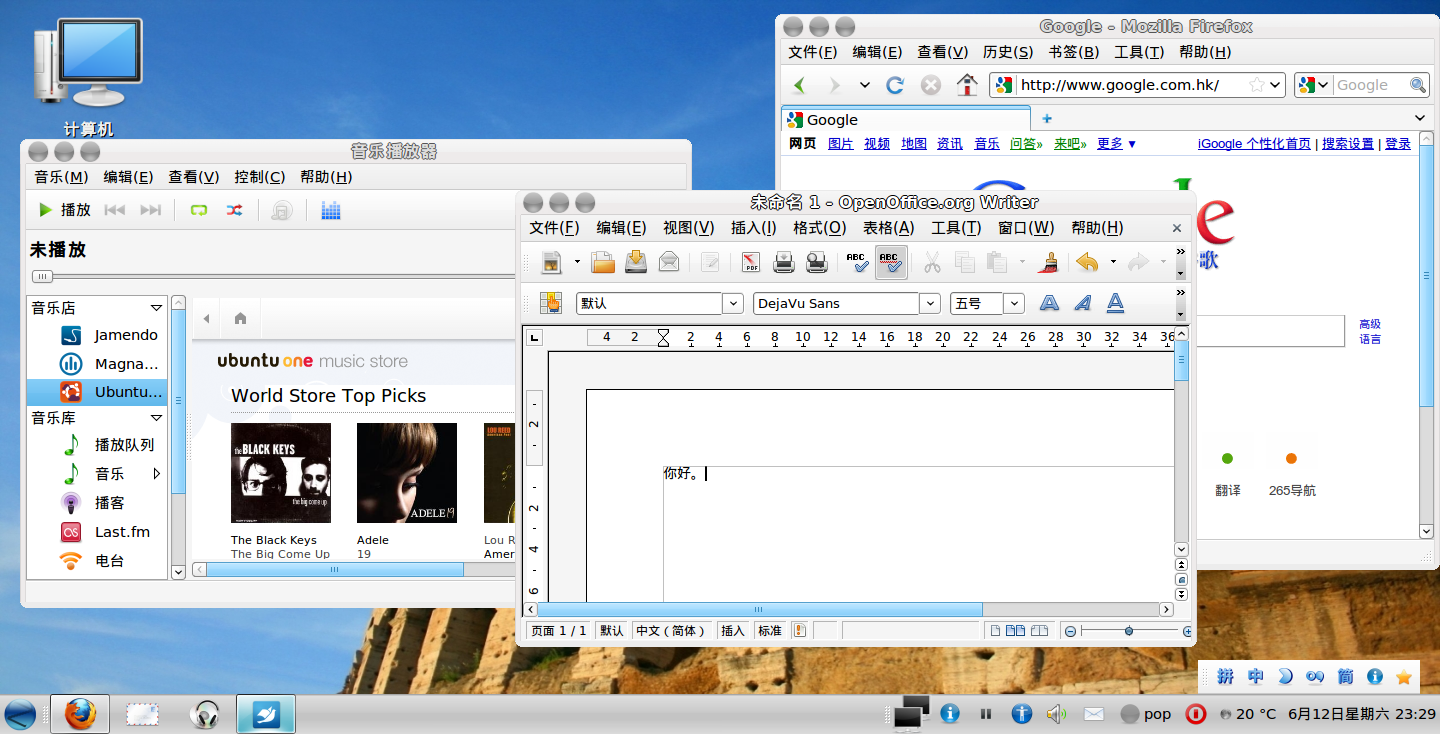Click 插入 insert mode in Writer status bar

[733, 630]
